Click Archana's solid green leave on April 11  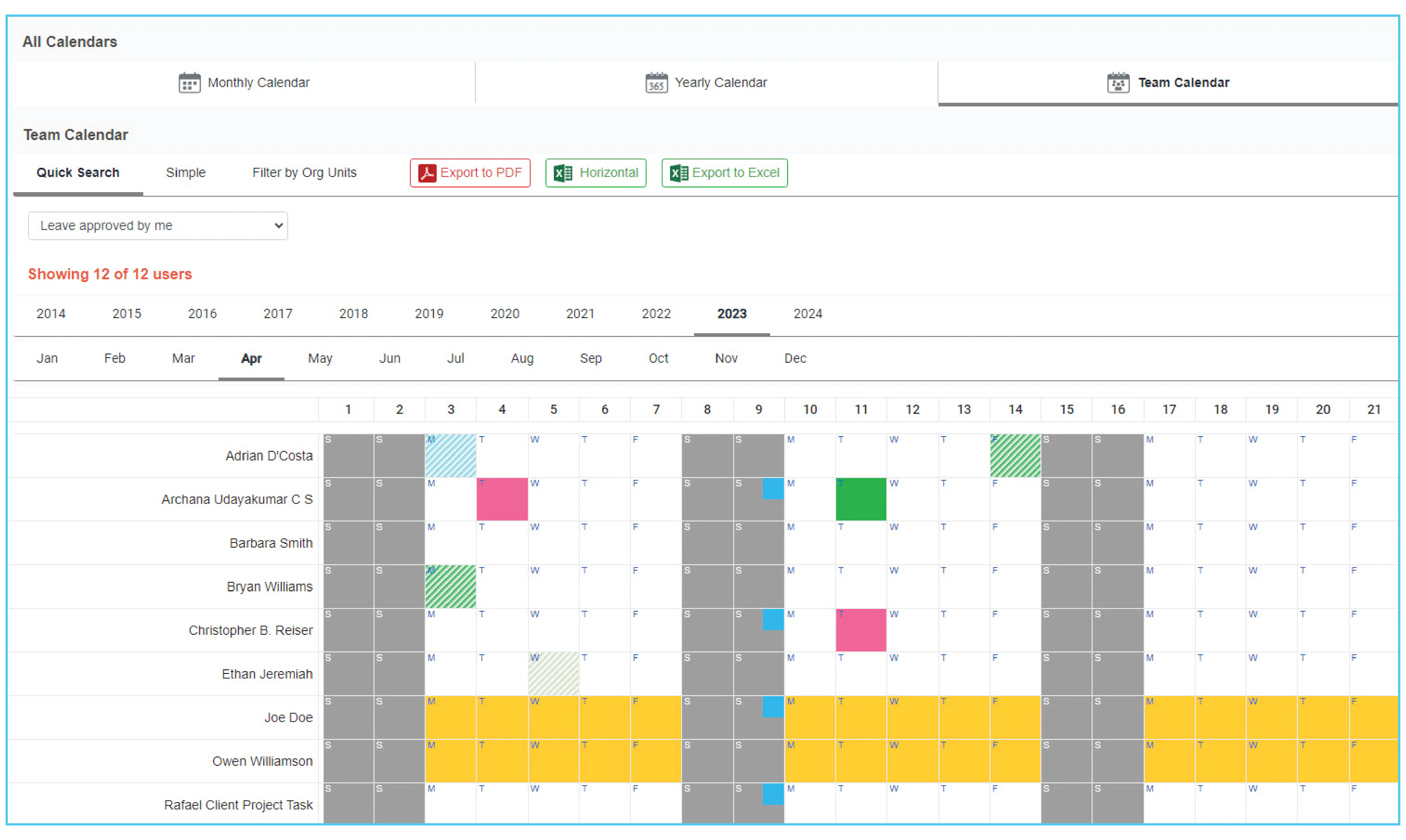point(861,499)
